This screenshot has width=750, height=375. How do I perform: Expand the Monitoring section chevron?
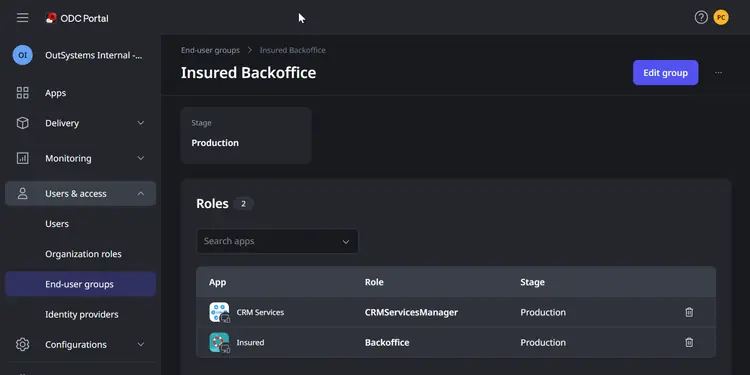tap(141, 158)
